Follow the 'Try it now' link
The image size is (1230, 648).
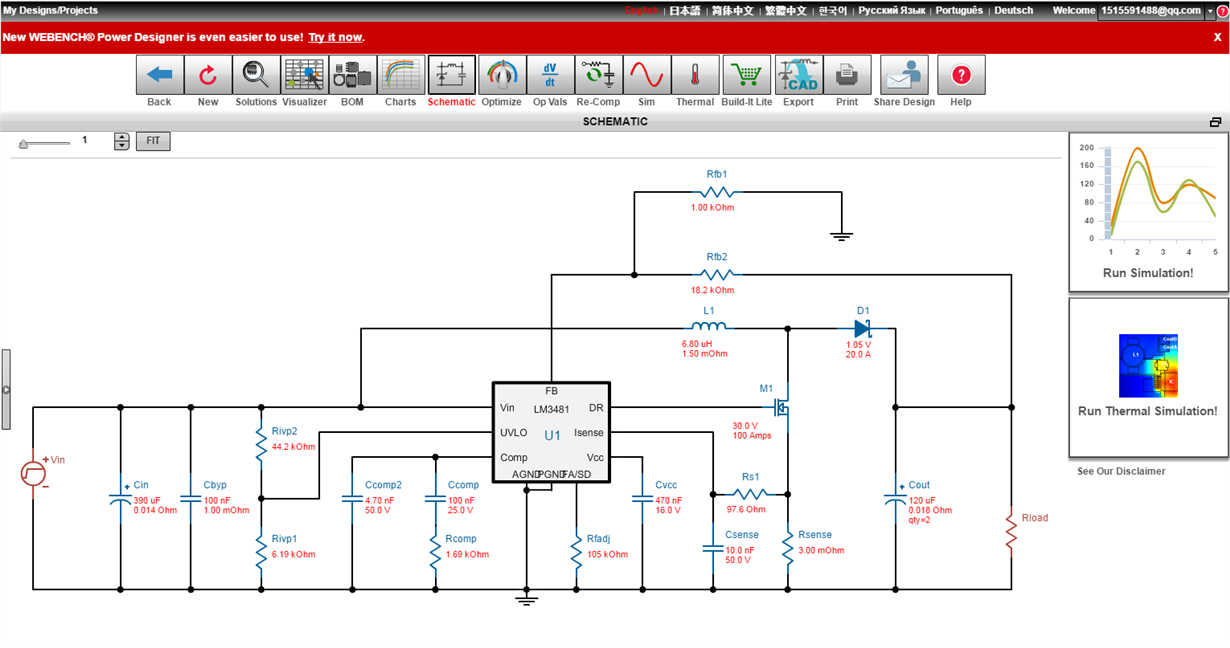pyautogui.click(x=335, y=37)
